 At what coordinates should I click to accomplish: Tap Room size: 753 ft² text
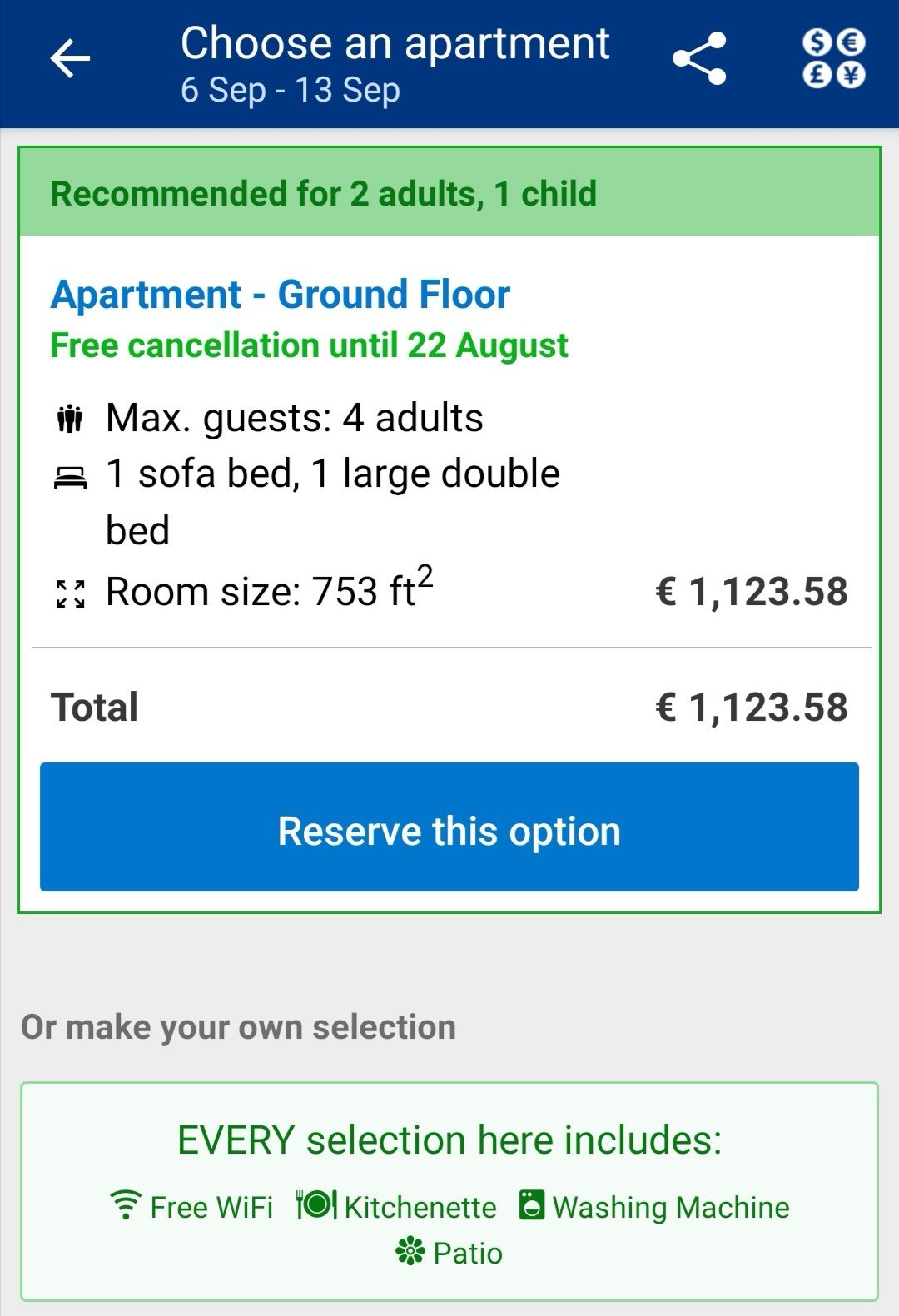pos(268,591)
